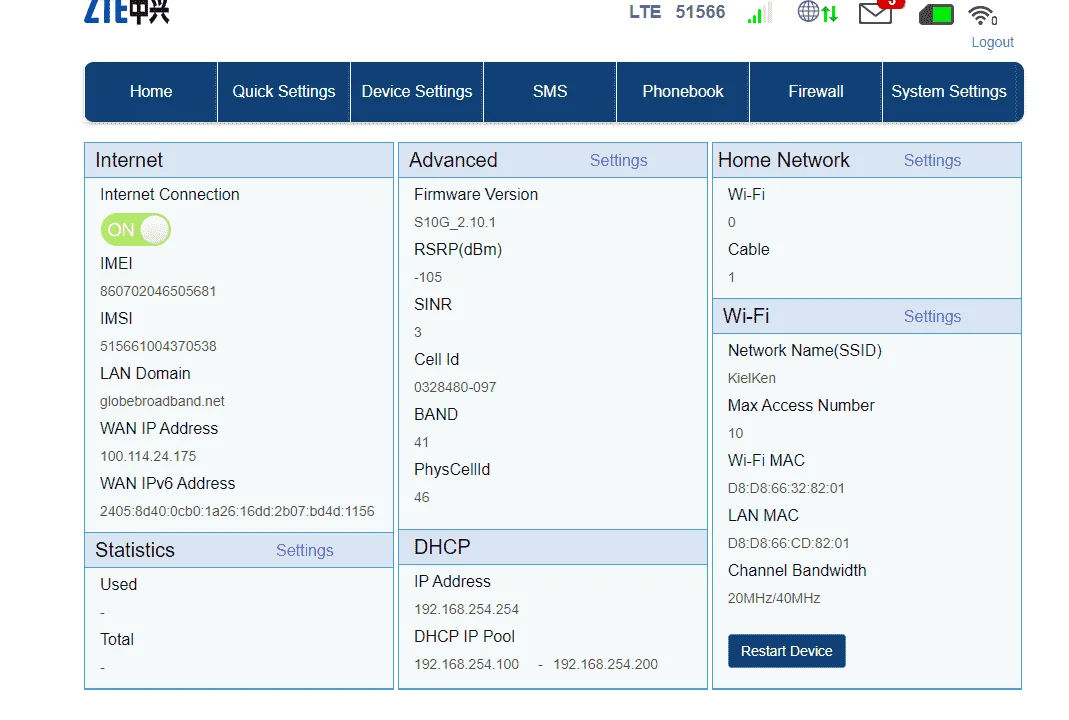Select the IMSI value 515661004370538
This screenshot has width=1069, height=720.
(x=158, y=346)
